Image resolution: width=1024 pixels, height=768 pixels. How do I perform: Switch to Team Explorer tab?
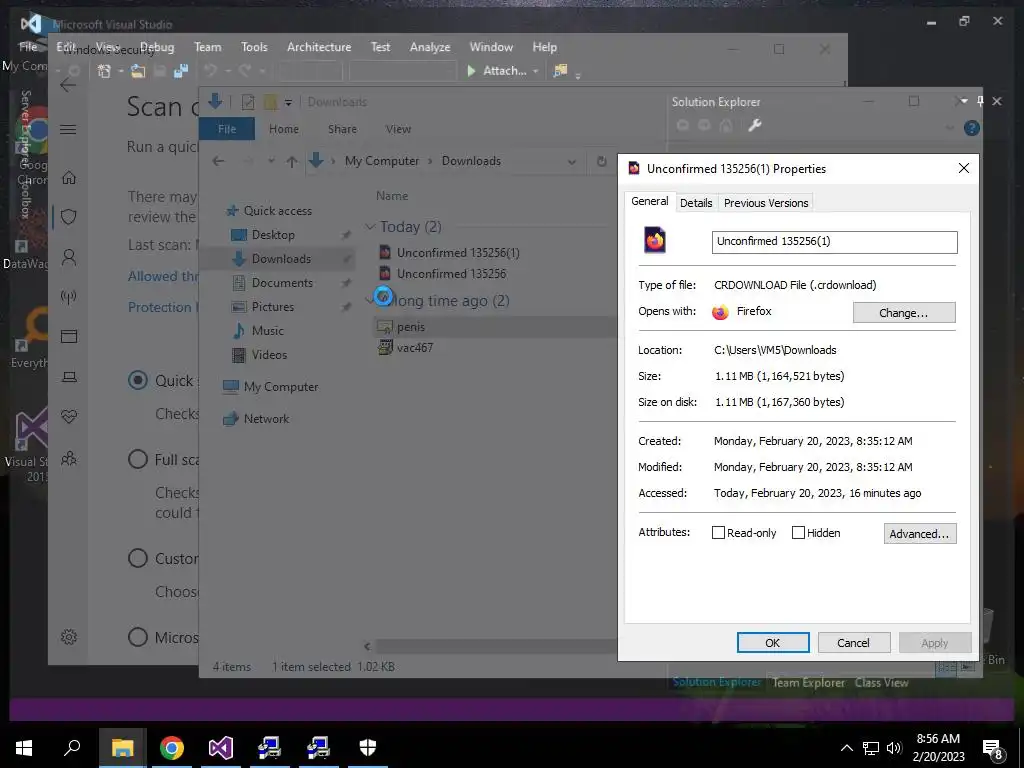(x=808, y=682)
